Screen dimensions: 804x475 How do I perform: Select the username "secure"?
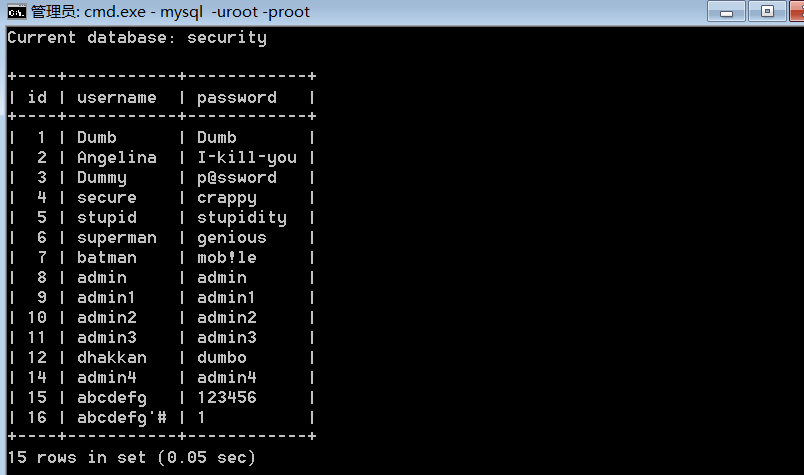point(107,198)
